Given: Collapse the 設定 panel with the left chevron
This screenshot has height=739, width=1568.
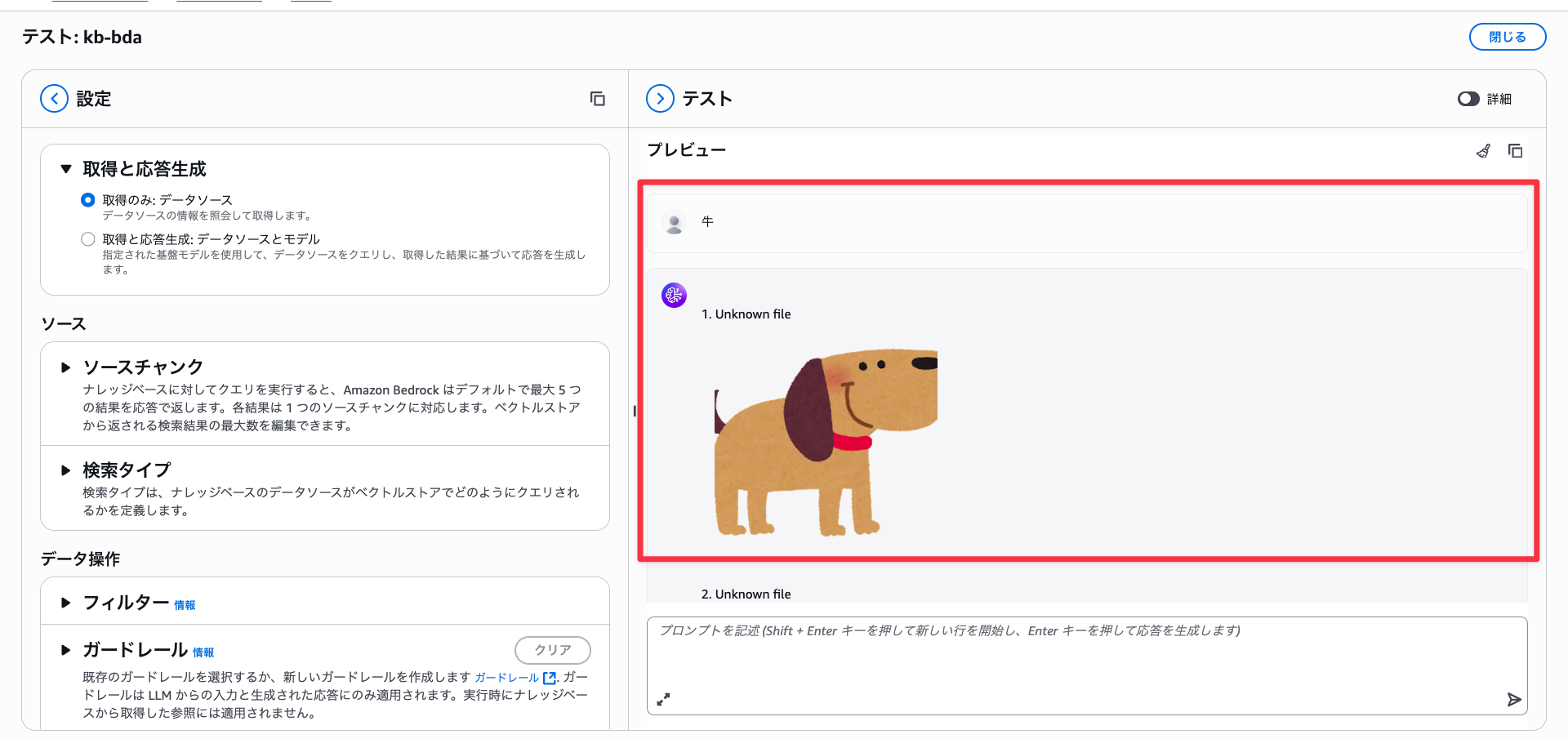Looking at the screenshot, I should [54, 99].
